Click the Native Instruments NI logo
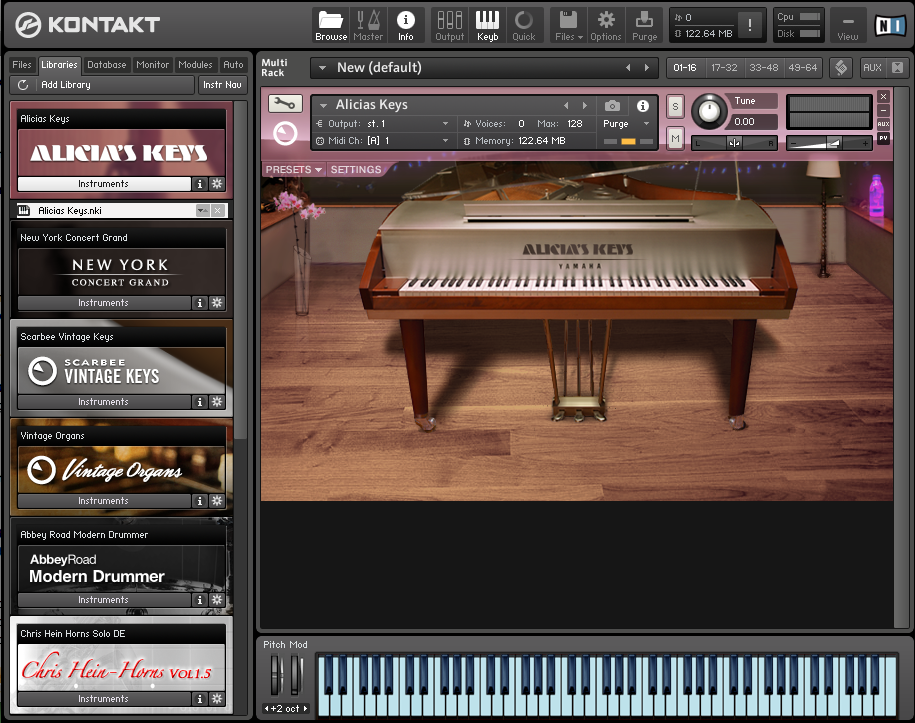 pyautogui.click(x=890, y=25)
